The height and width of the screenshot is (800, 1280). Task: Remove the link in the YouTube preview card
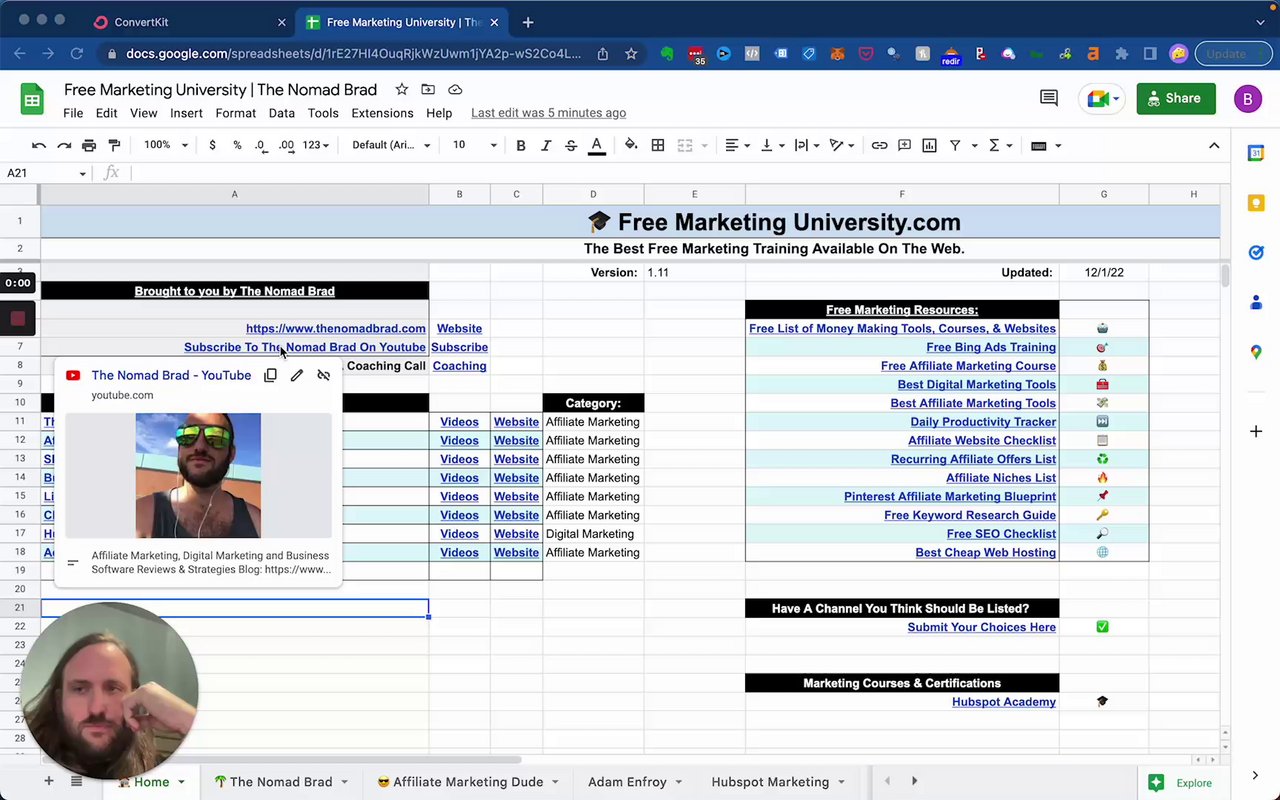click(323, 376)
